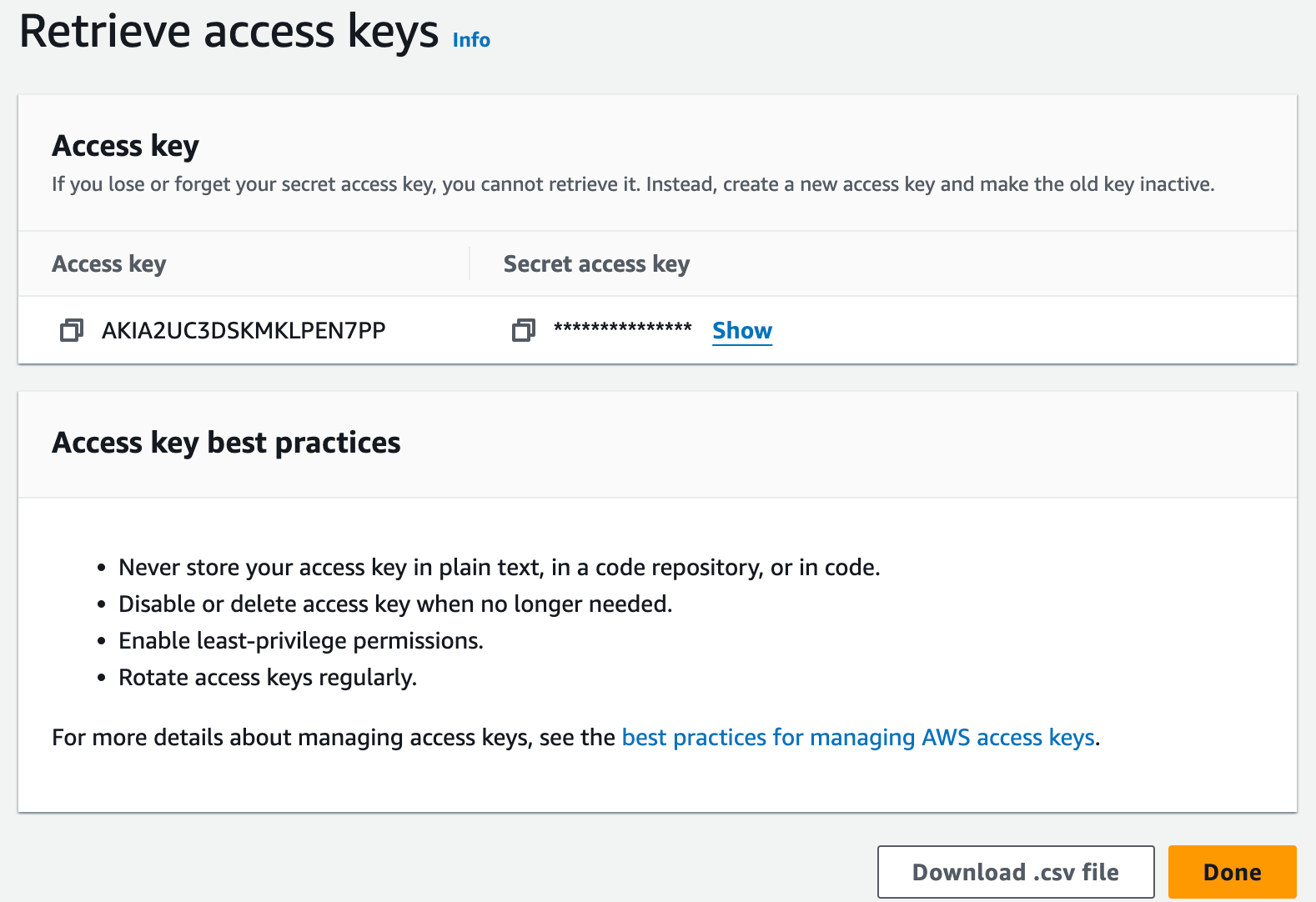Open the Info link beside the page title
This screenshot has height=902, width=1316.
pyautogui.click(x=471, y=40)
